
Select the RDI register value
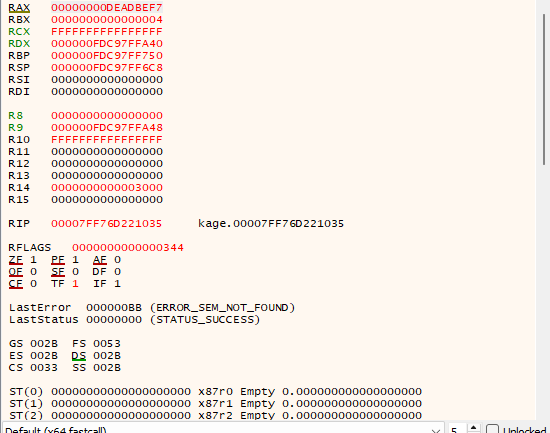pyautogui.click(x=107, y=92)
